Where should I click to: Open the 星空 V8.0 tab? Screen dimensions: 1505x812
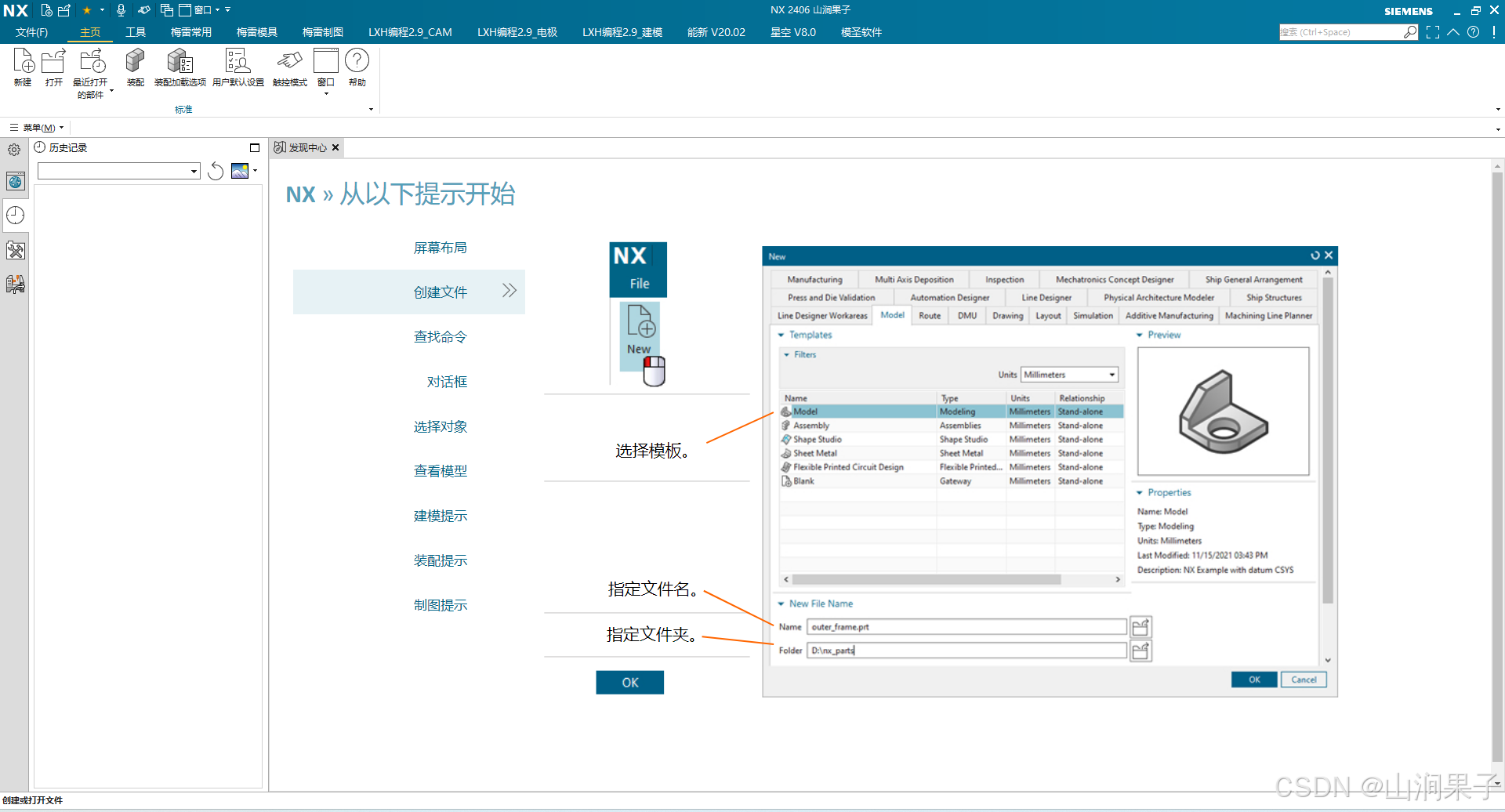[x=793, y=32]
